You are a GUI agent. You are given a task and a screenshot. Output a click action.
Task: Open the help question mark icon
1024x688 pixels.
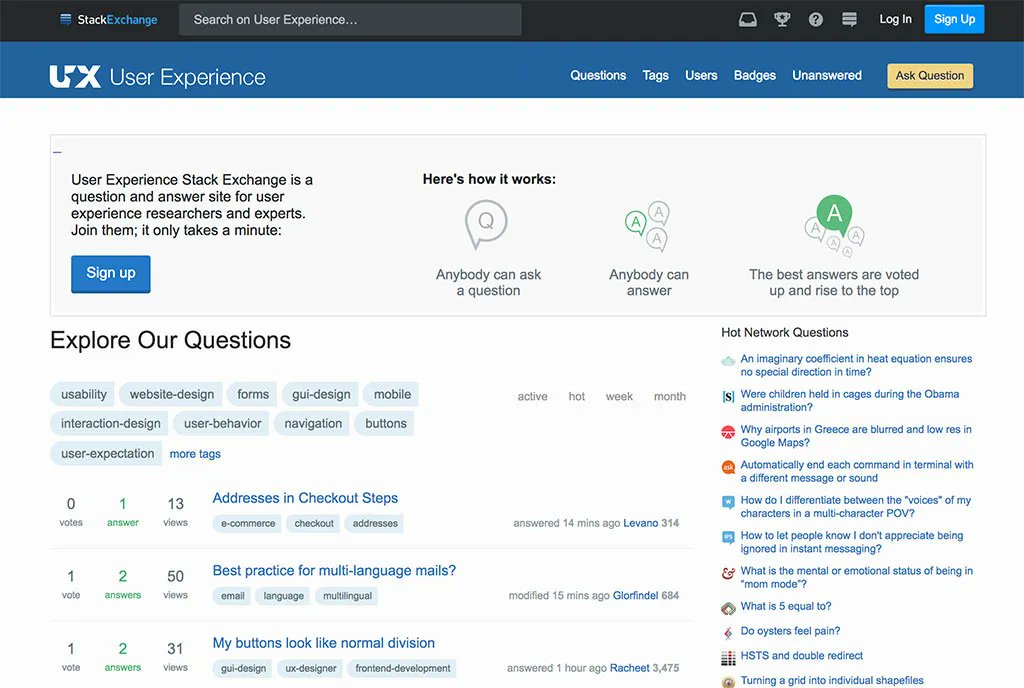pyautogui.click(x=816, y=20)
